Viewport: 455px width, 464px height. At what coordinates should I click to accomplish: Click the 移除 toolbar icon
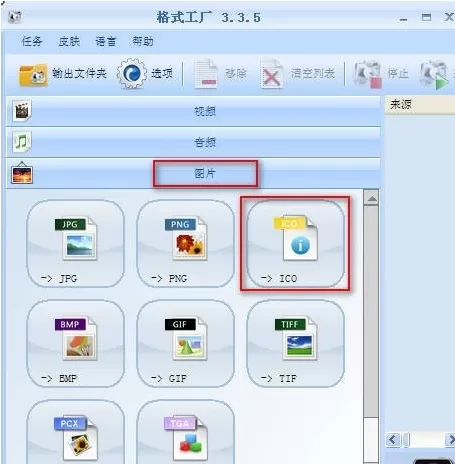pyautogui.click(x=206, y=74)
